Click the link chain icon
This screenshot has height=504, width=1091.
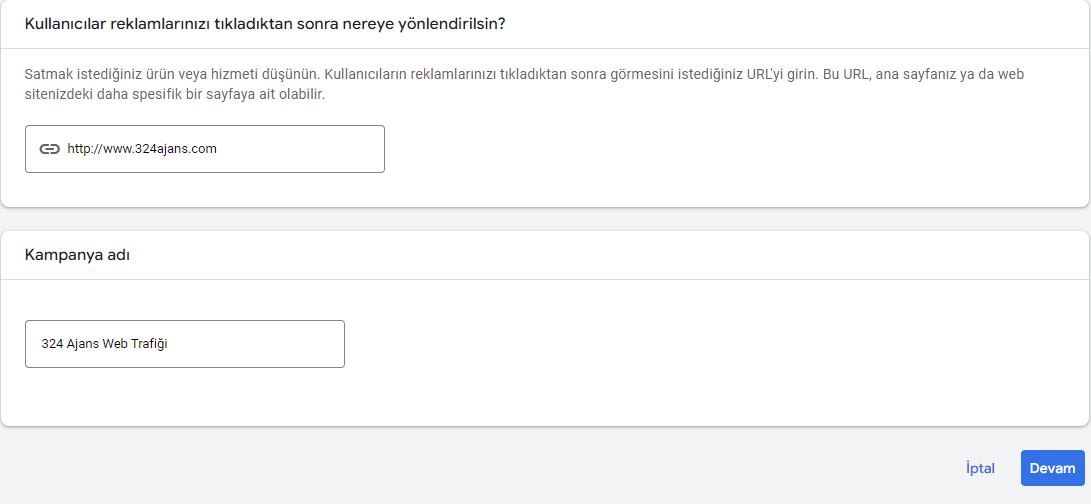50,149
